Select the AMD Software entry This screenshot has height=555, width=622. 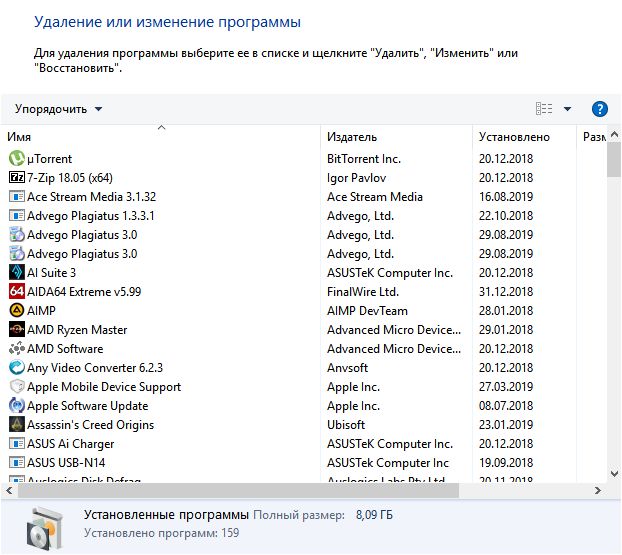pyautogui.click(x=65, y=349)
